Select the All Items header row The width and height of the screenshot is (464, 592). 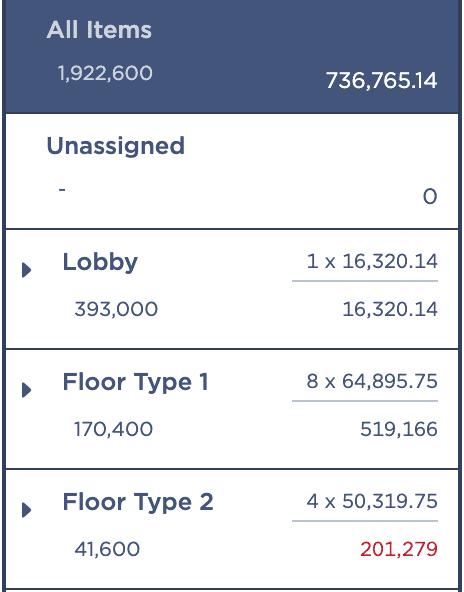coord(232,57)
